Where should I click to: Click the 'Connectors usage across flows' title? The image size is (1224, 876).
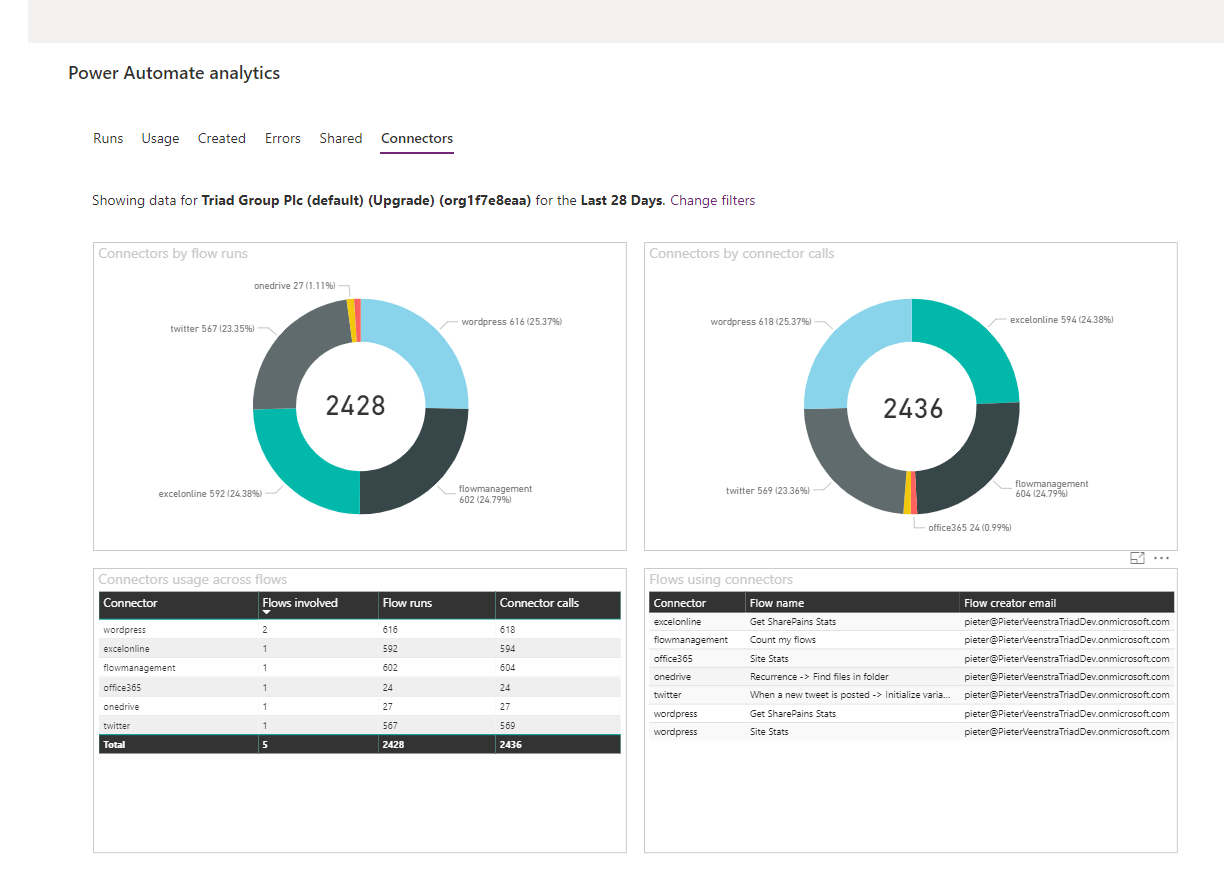193,579
